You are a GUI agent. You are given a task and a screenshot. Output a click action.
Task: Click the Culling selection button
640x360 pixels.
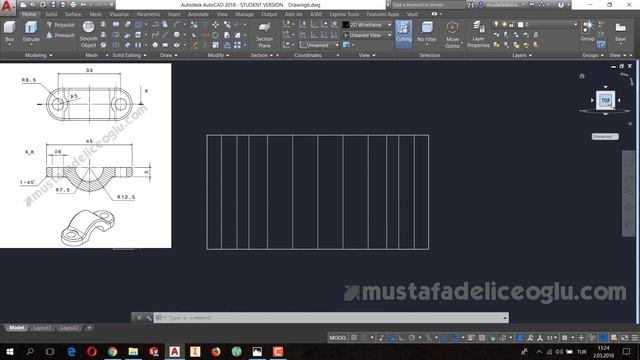[x=403, y=33]
